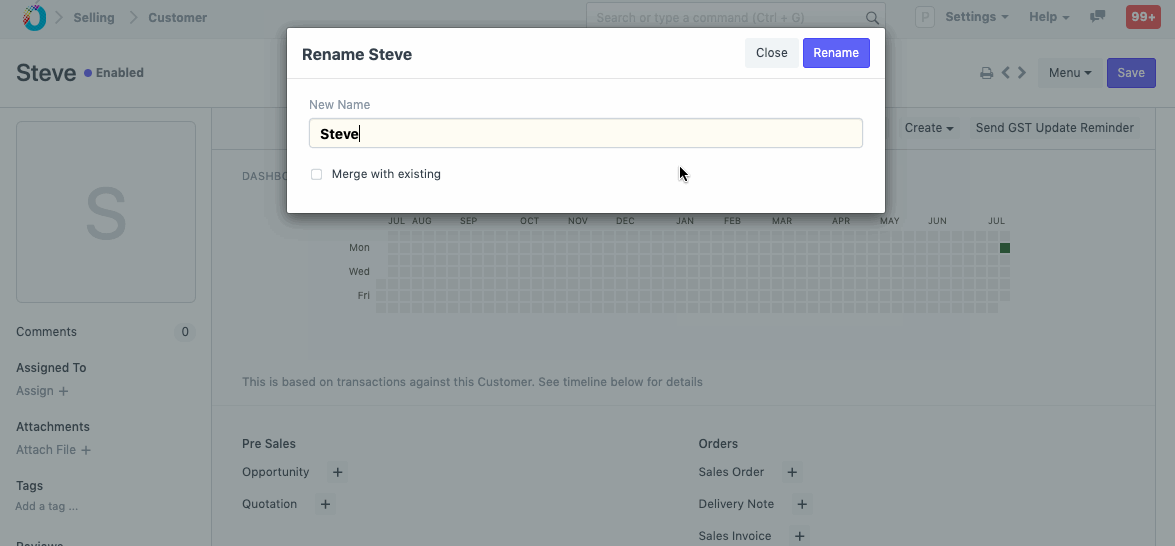Open the Sales Order link
Screen dimensions: 1175x546
[x=731, y=472]
